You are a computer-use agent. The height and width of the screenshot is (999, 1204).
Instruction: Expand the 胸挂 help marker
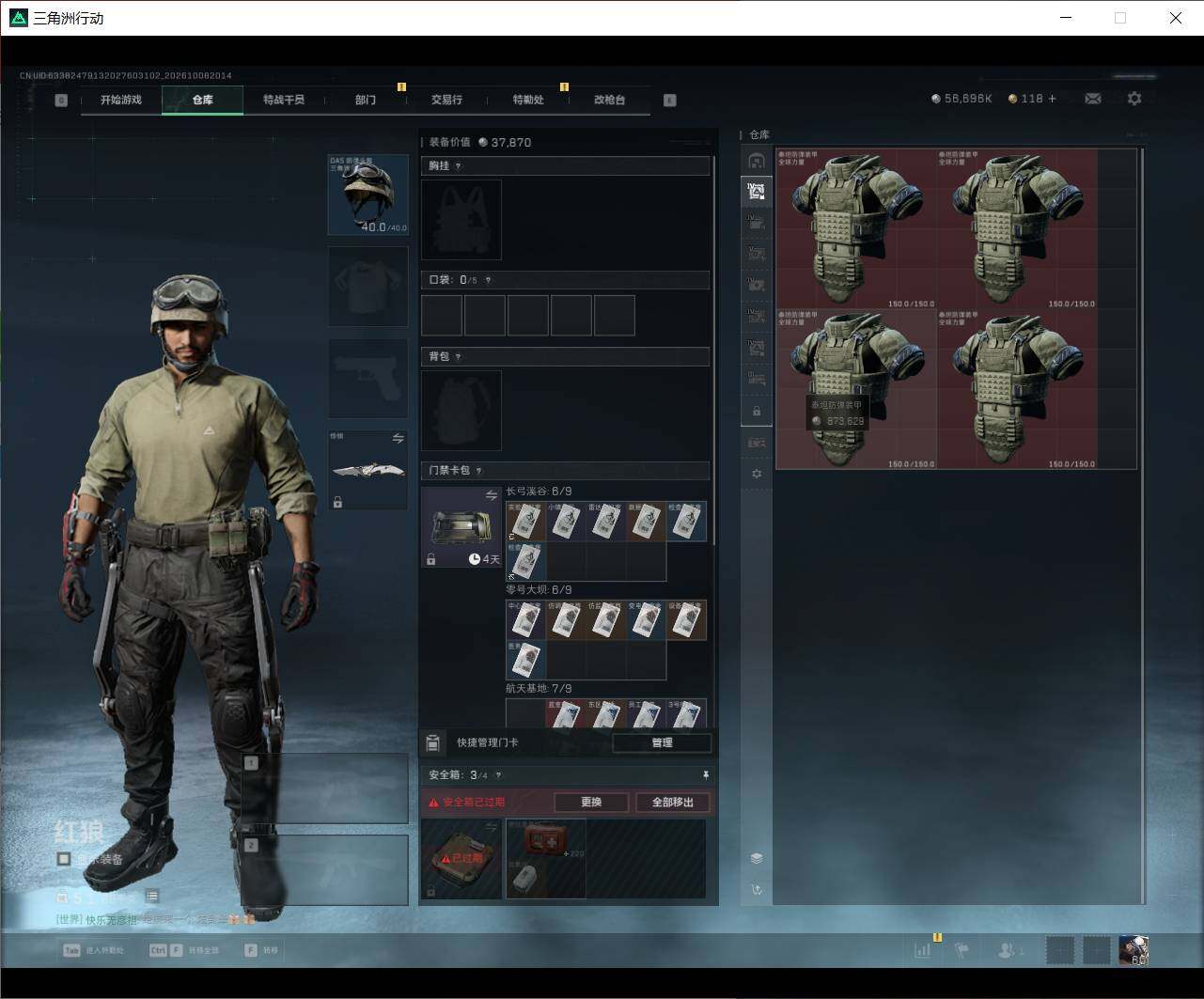(x=459, y=166)
